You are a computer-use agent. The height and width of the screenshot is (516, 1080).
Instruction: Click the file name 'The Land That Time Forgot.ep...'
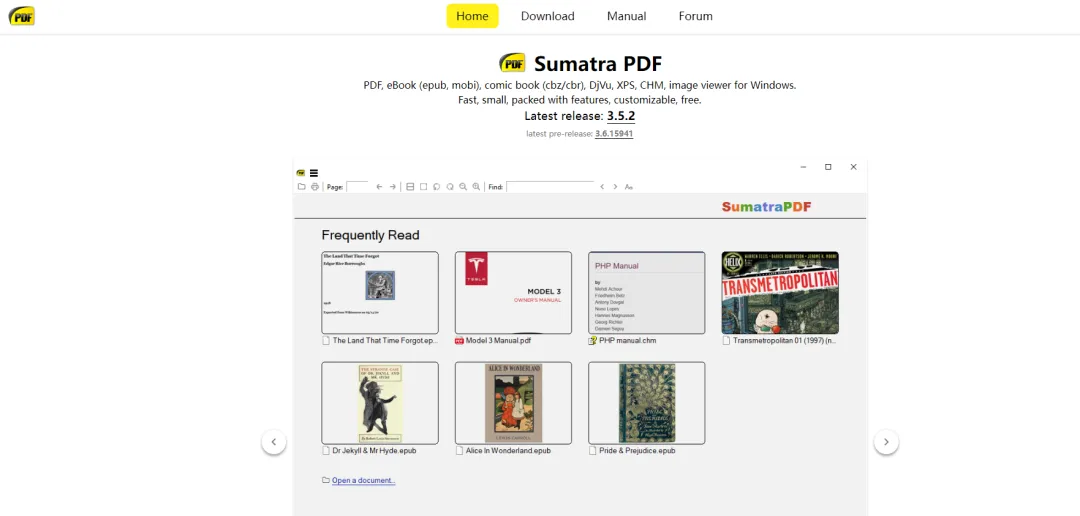pos(385,340)
